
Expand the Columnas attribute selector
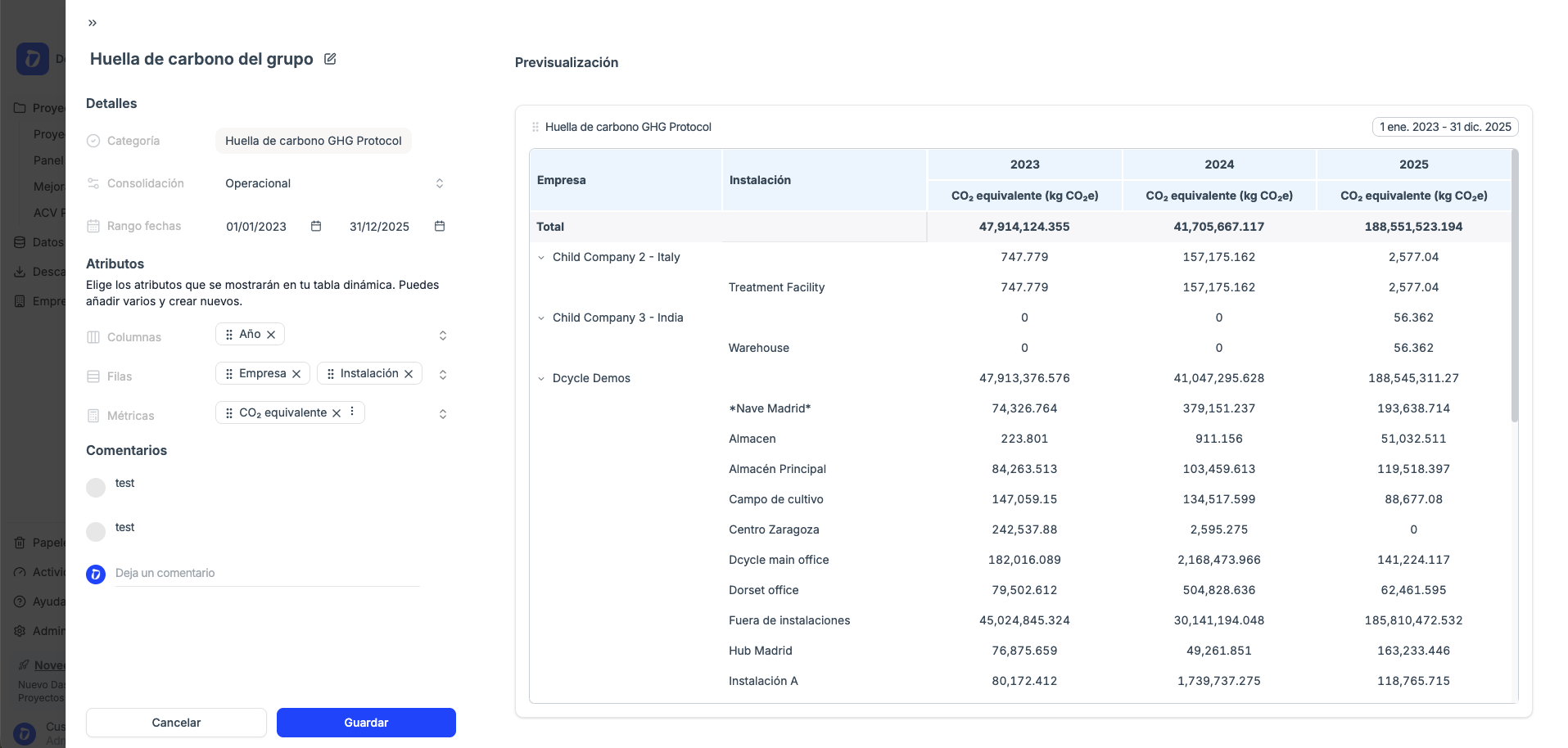(442, 336)
